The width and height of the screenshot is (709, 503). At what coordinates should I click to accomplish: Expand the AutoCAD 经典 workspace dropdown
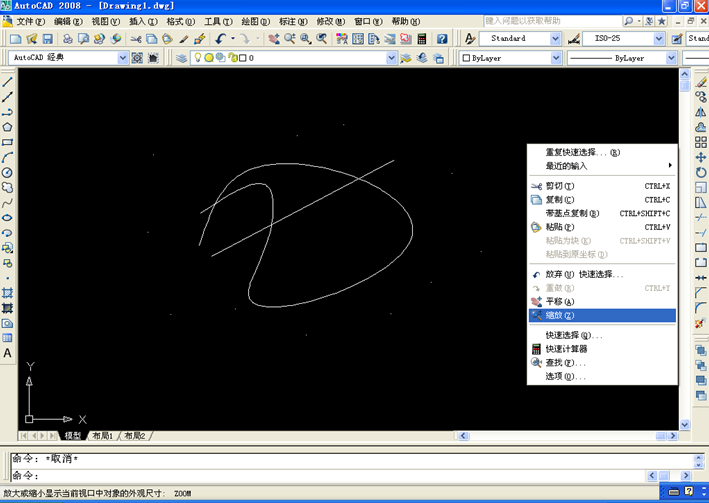tap(123, 58)
